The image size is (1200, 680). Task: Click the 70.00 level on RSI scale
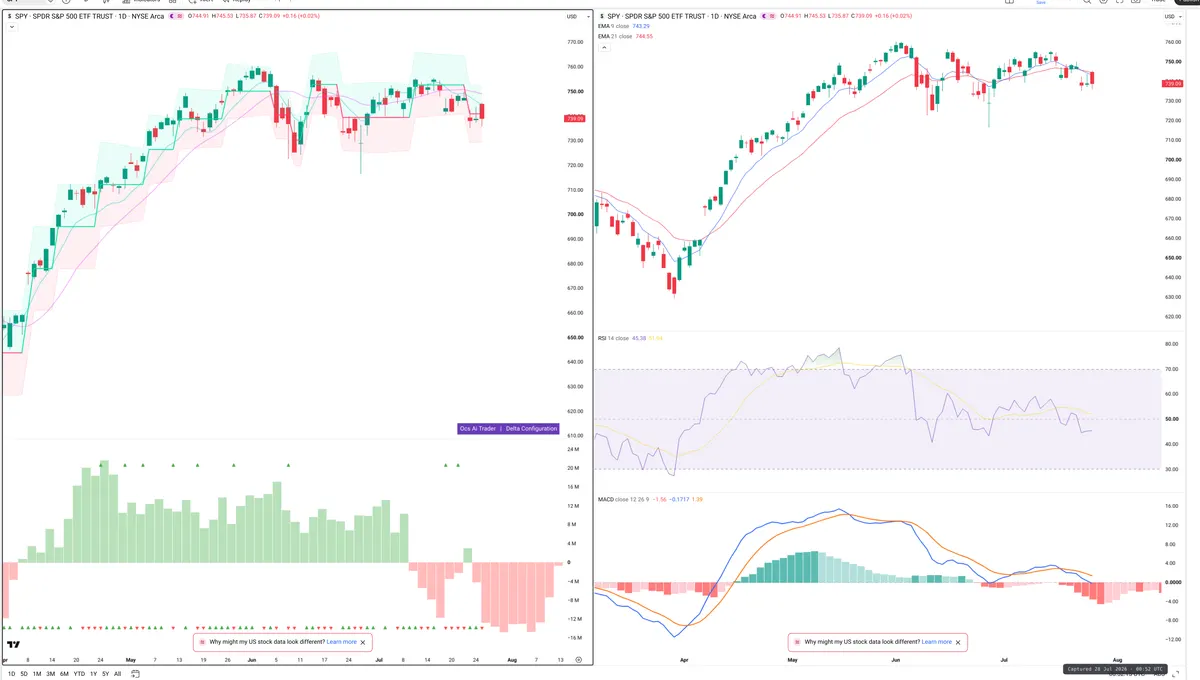click(x=1172, y=369)
